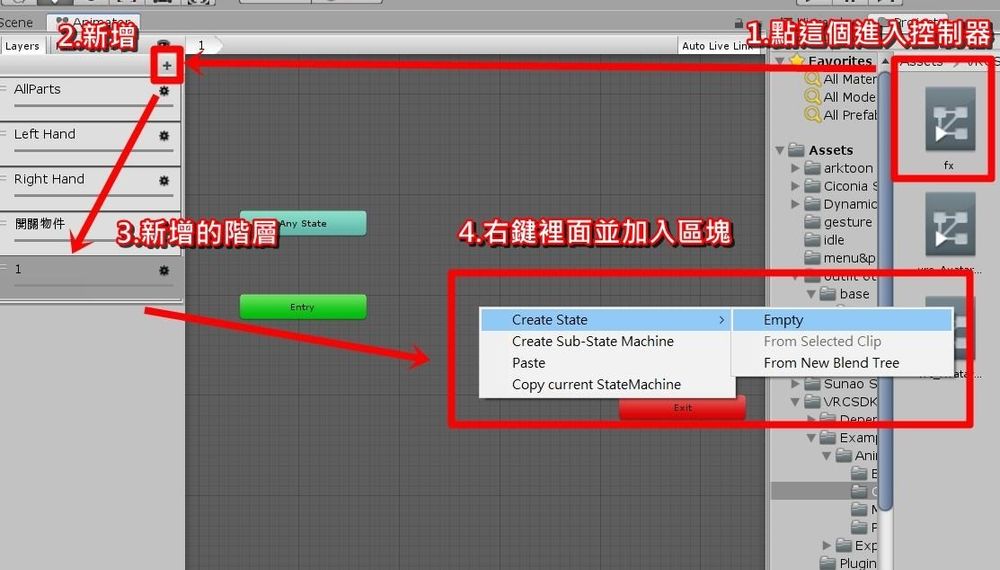Adjust the Right Hand layer weight slider
This screenshot has height=570, width=1000.
94,196
